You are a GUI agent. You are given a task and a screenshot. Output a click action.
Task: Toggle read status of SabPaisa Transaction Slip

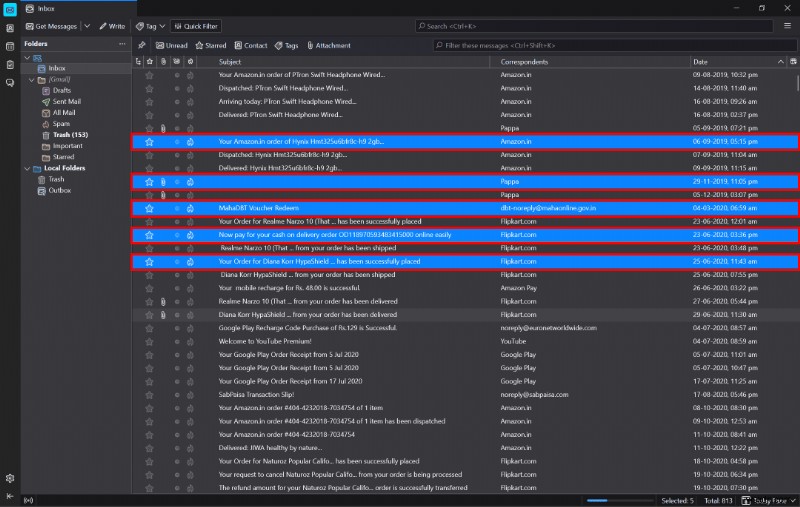pyautogui.click(x=177, y=395)
